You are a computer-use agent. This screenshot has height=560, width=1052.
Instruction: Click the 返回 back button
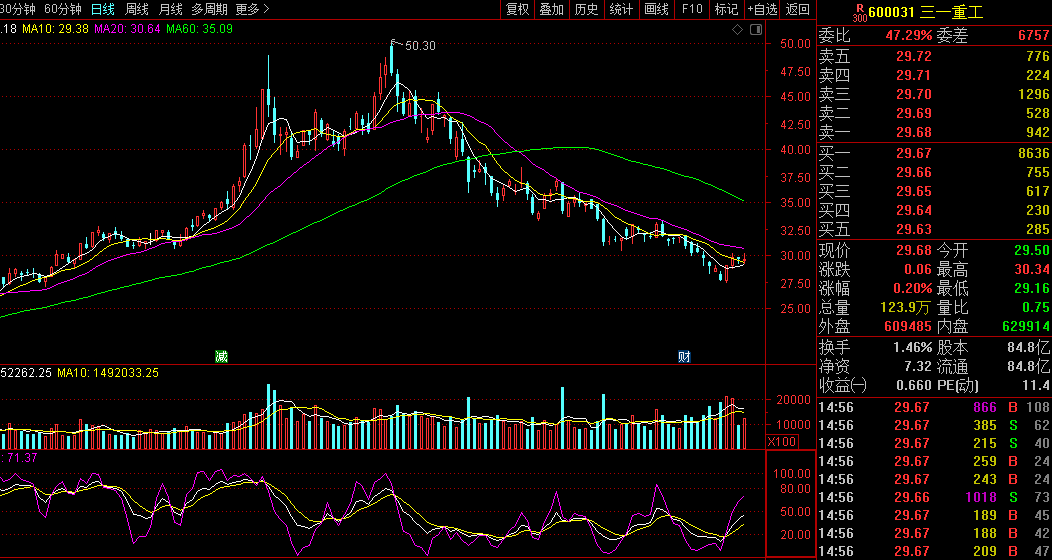coord(798,10)
